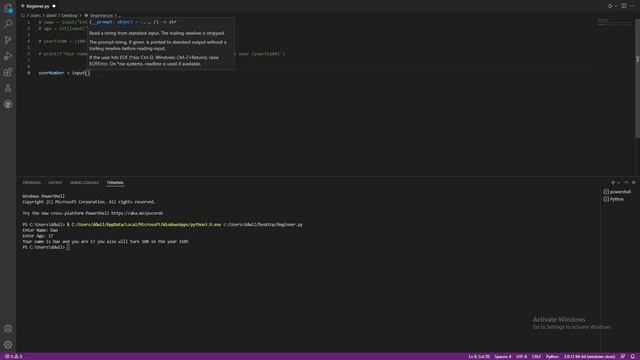Click the minimap code preview
Viewport: 640px width, 360px height.
(x=615, y=21)
